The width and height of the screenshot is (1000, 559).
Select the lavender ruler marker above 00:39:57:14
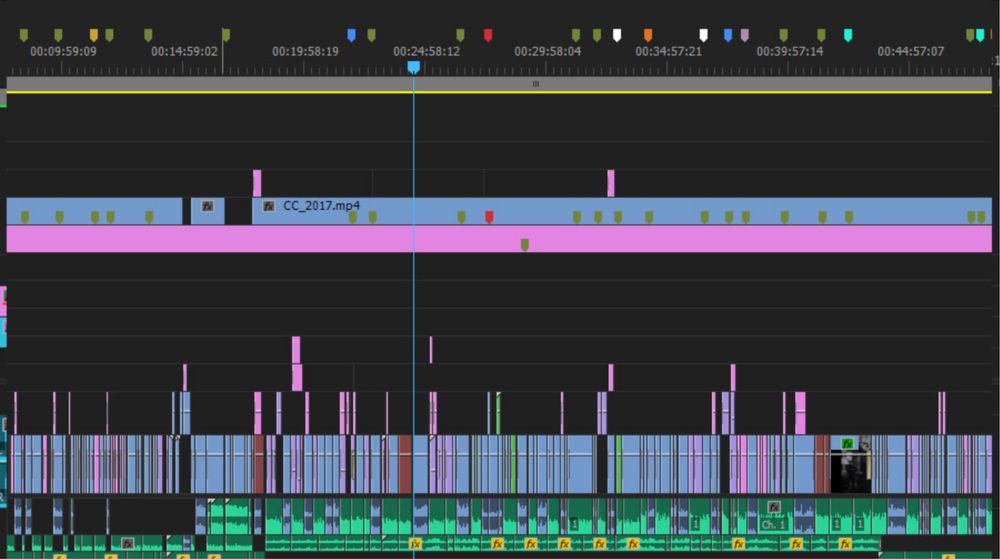point(745,35)
